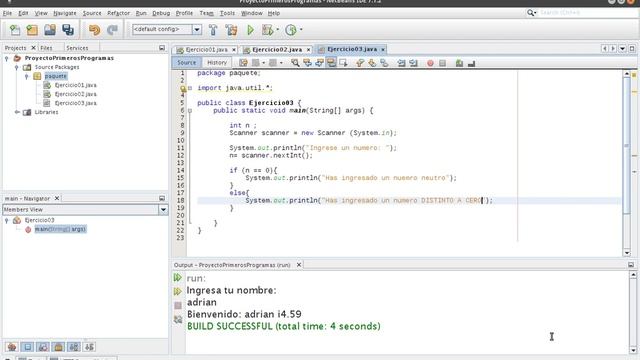Click the History view button

click(x=217, y=63)
